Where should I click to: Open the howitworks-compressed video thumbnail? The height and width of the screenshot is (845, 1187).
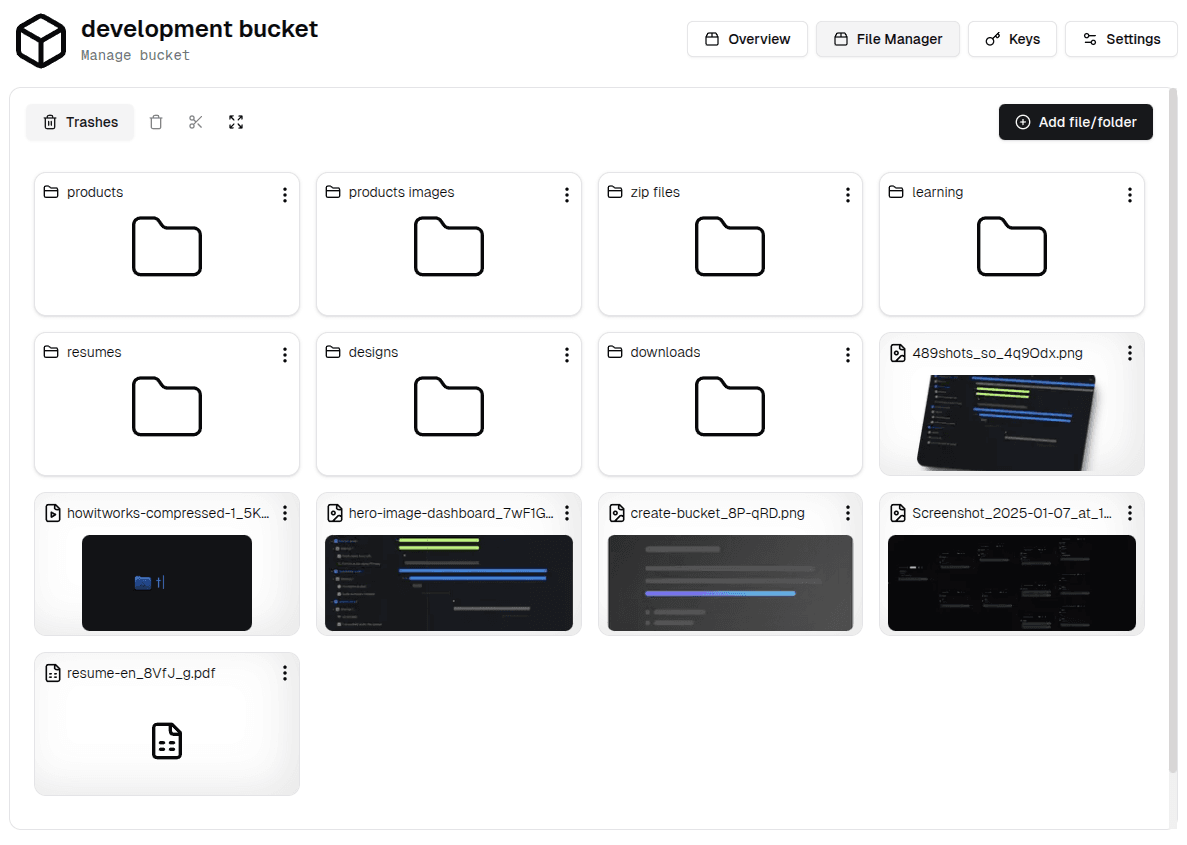pos(167,582)
